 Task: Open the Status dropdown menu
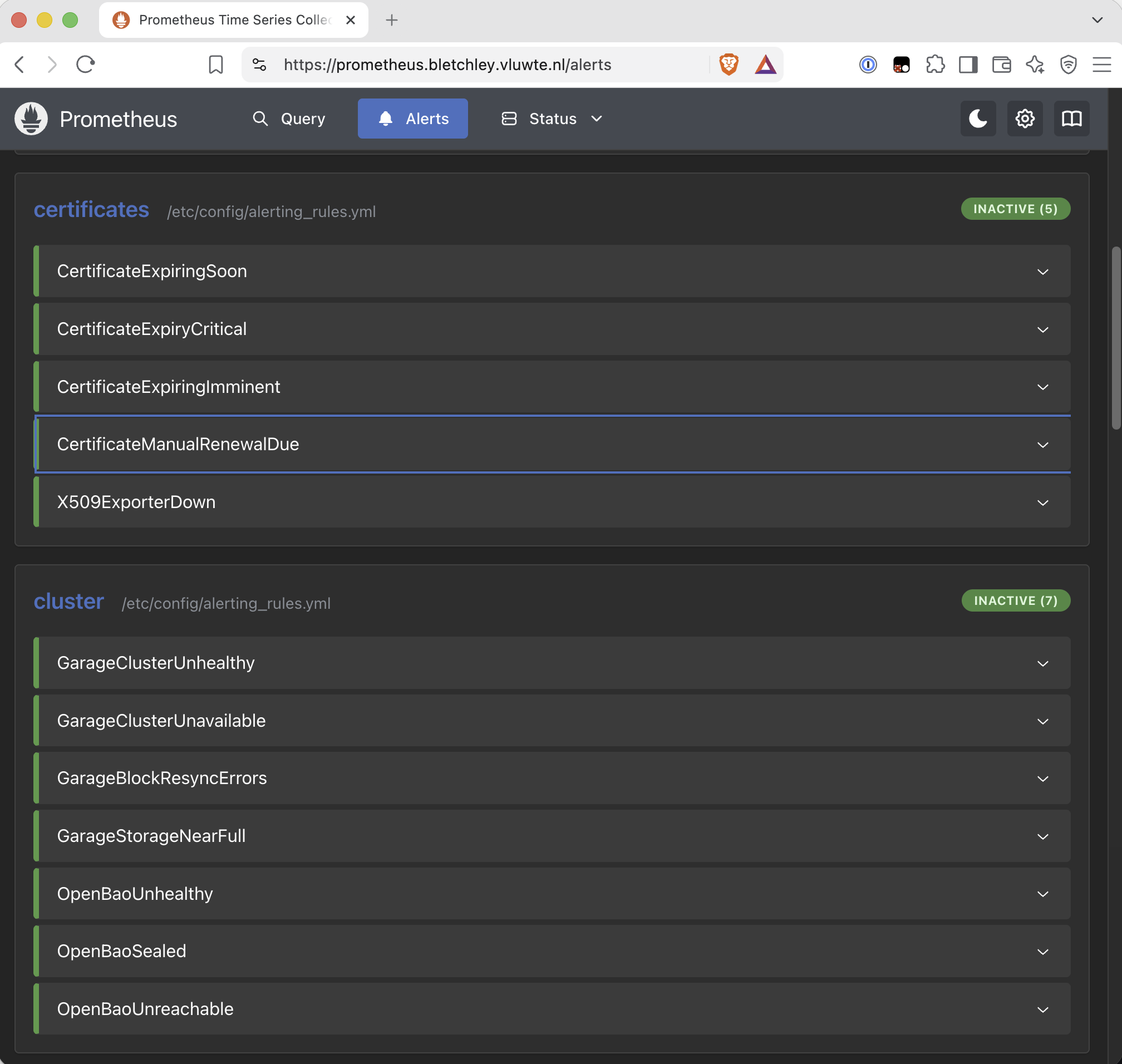pyautogui.click(x=552, y=119)
